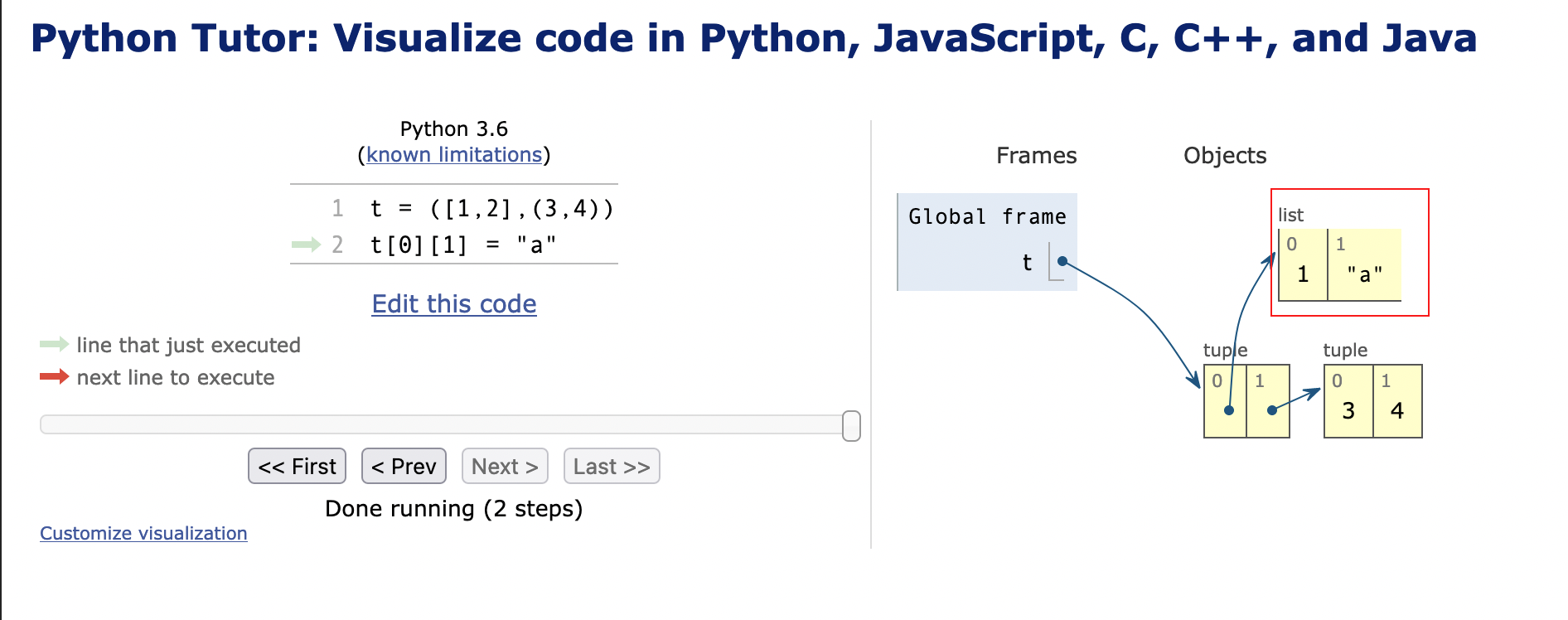Click the pointer dot next to variable t
This screenshot has height=620, width=1568.
[1062, 261]
